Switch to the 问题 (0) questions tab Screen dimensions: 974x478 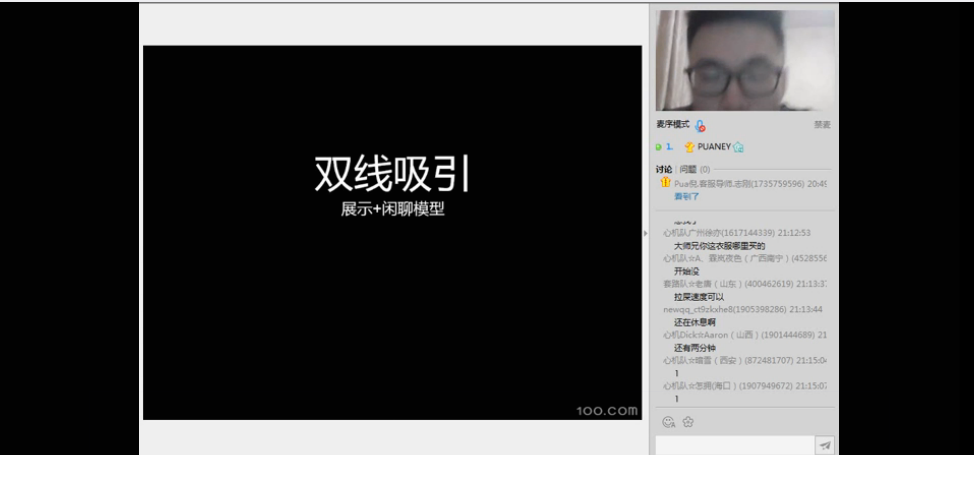[x=694, y=169]
